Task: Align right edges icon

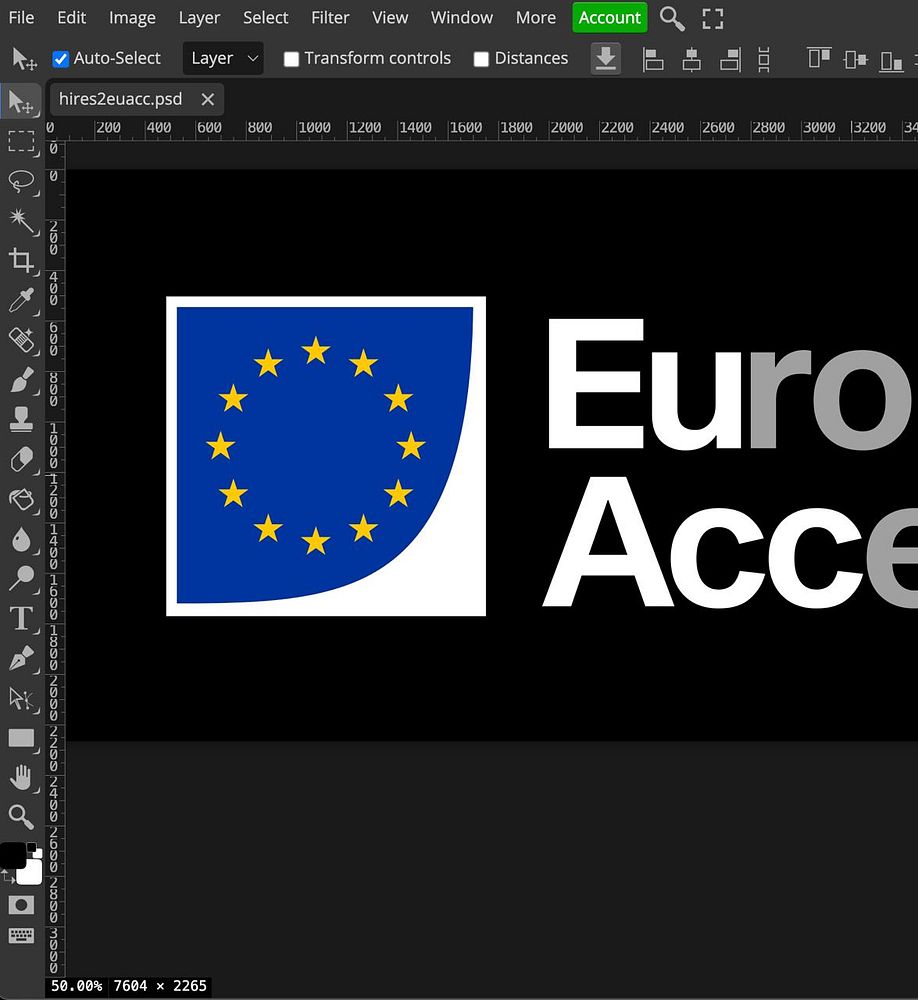Action: (730, 59)
